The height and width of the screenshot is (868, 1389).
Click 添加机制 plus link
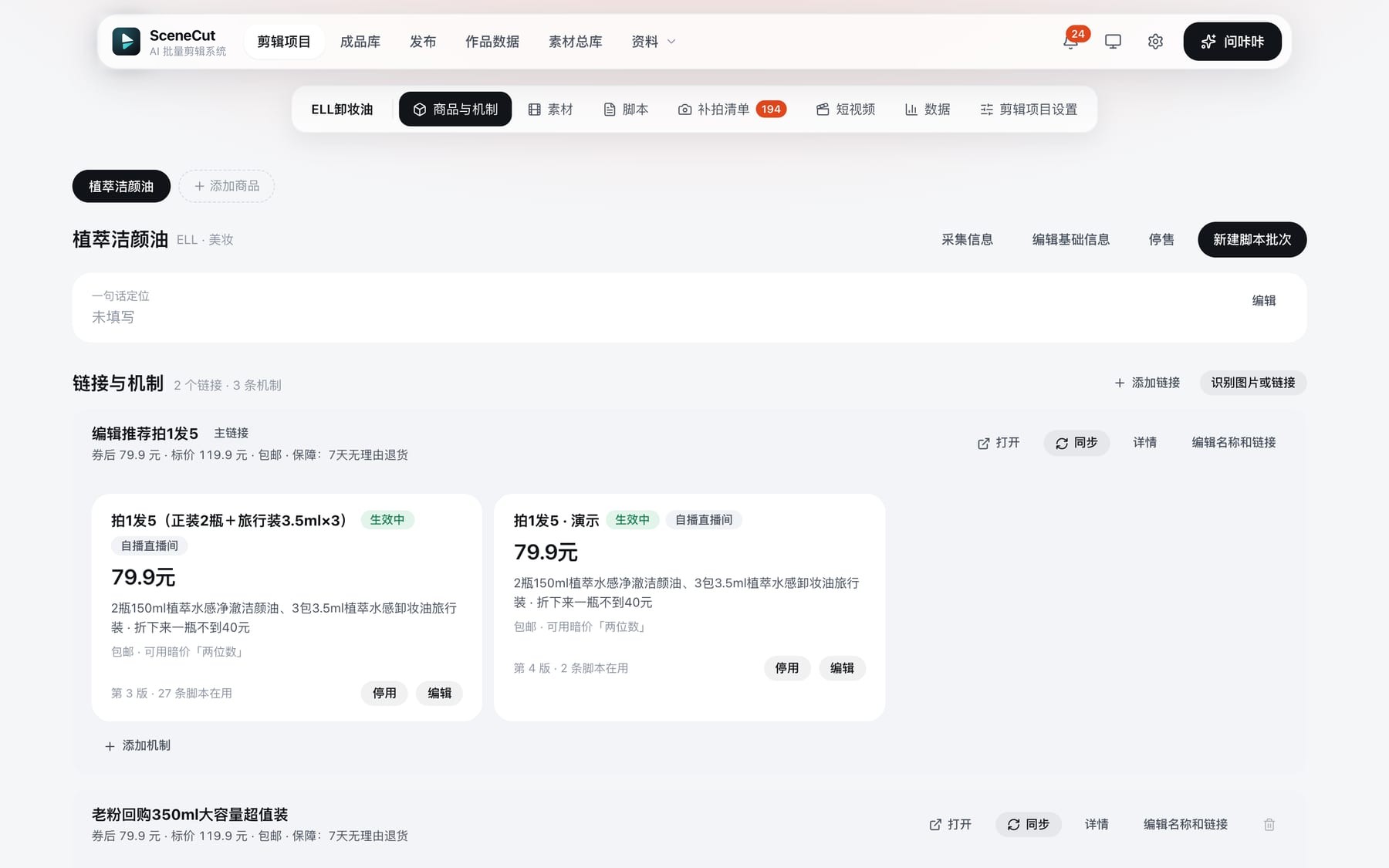pyautogui.click(x=137, y=746)
